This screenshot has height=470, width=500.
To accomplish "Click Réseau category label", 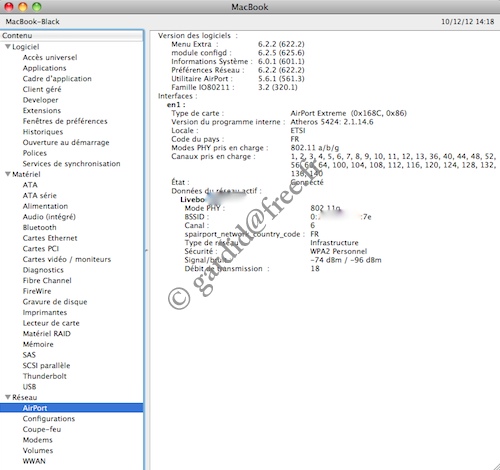I will (25, 397).
